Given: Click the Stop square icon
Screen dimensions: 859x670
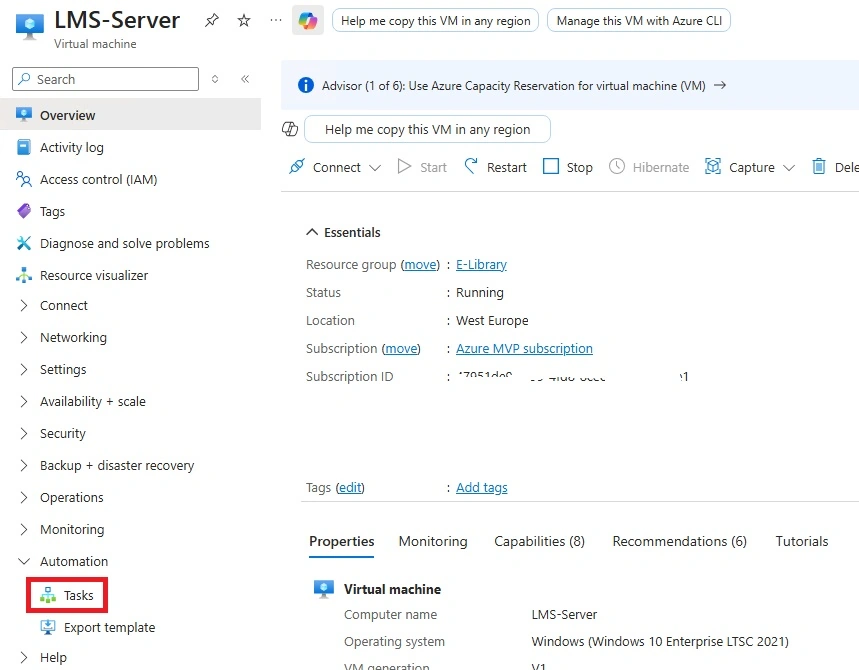Looking at the screenshot, I should click(551, 166).
